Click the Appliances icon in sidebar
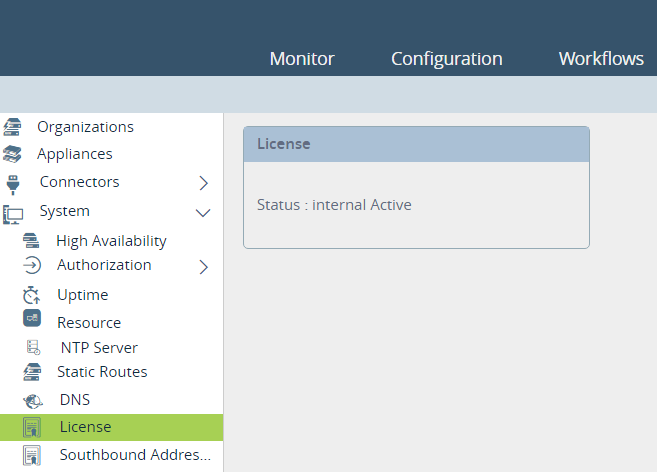This screenshot has height=472, width=657. [12, 154]
